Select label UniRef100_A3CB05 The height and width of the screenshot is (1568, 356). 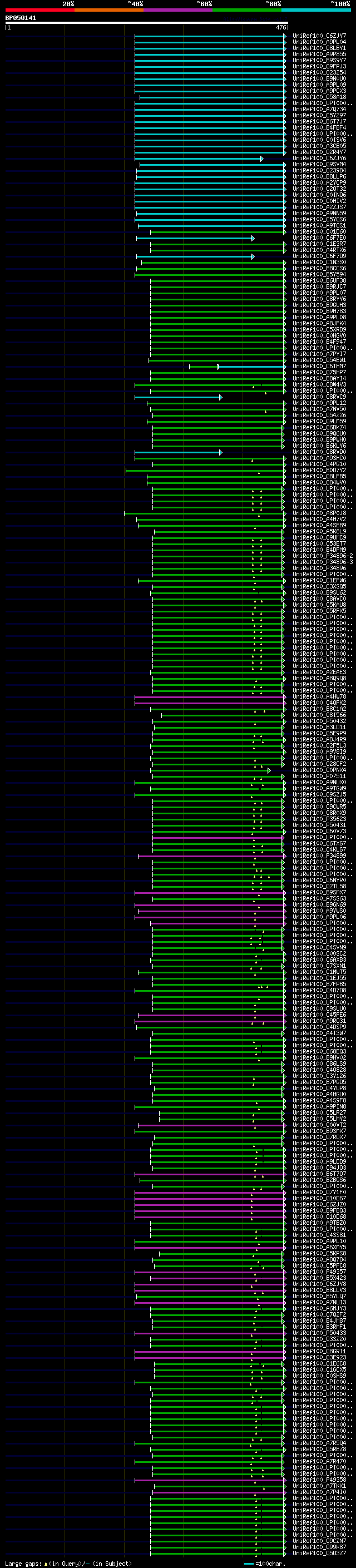point(319,146)
